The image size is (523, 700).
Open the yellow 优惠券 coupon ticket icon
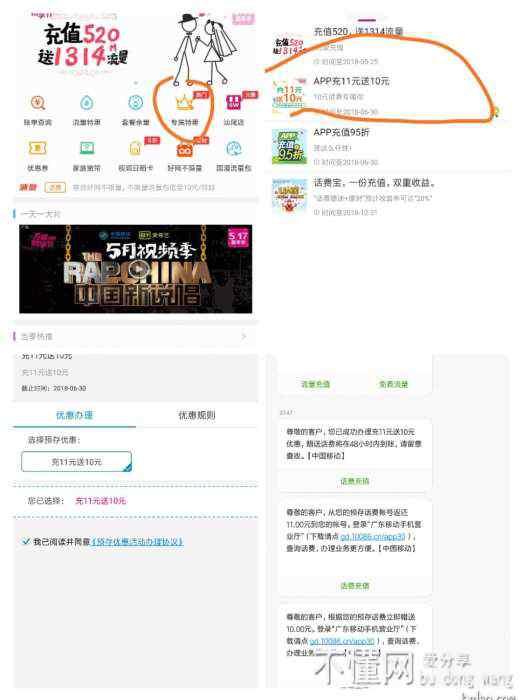click(x=37, y=148)
